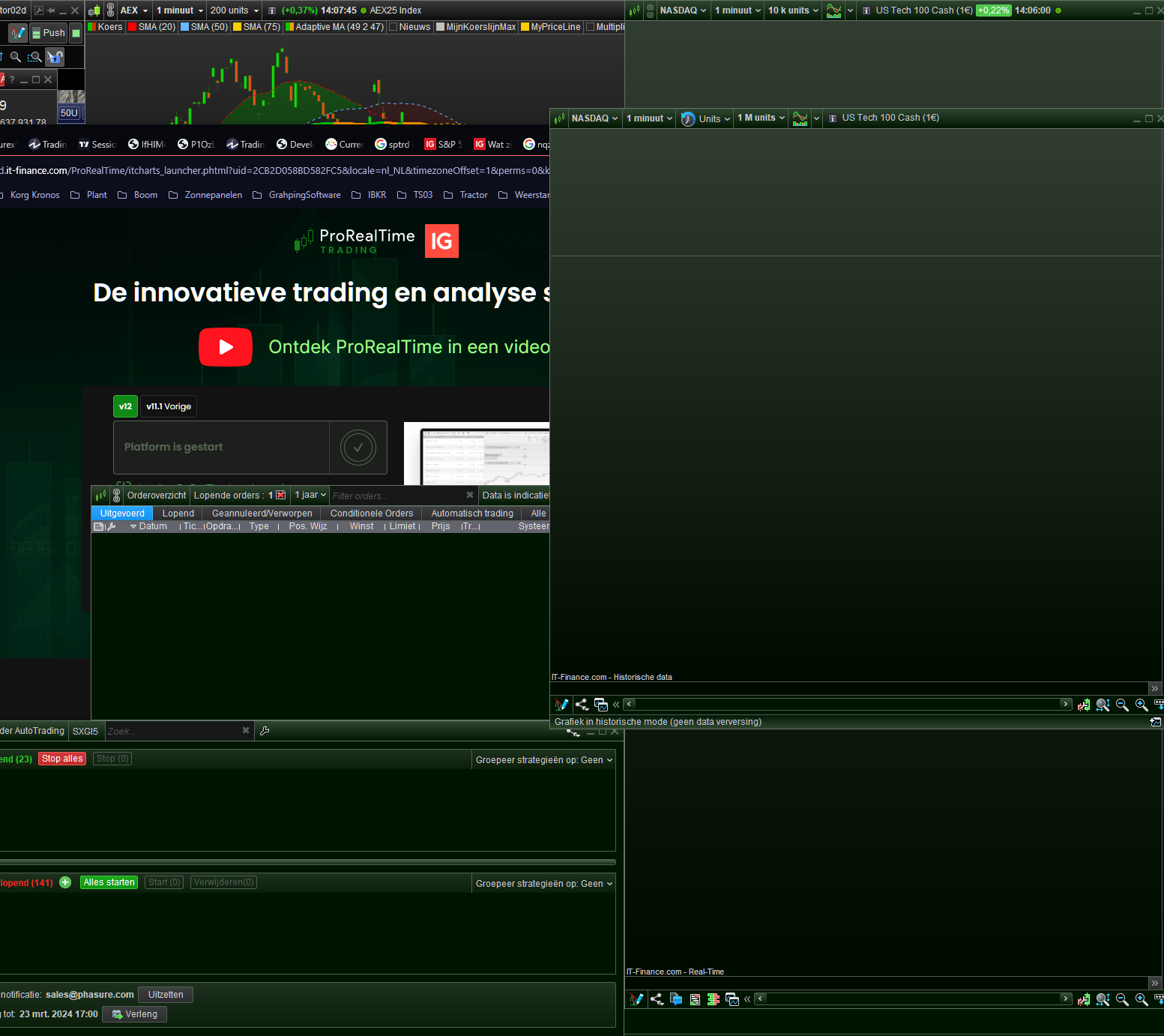This screenshot has height=1036, width=1164.
Task: Click historical chart horizontal scrollbar
Action: coord(848,704)
